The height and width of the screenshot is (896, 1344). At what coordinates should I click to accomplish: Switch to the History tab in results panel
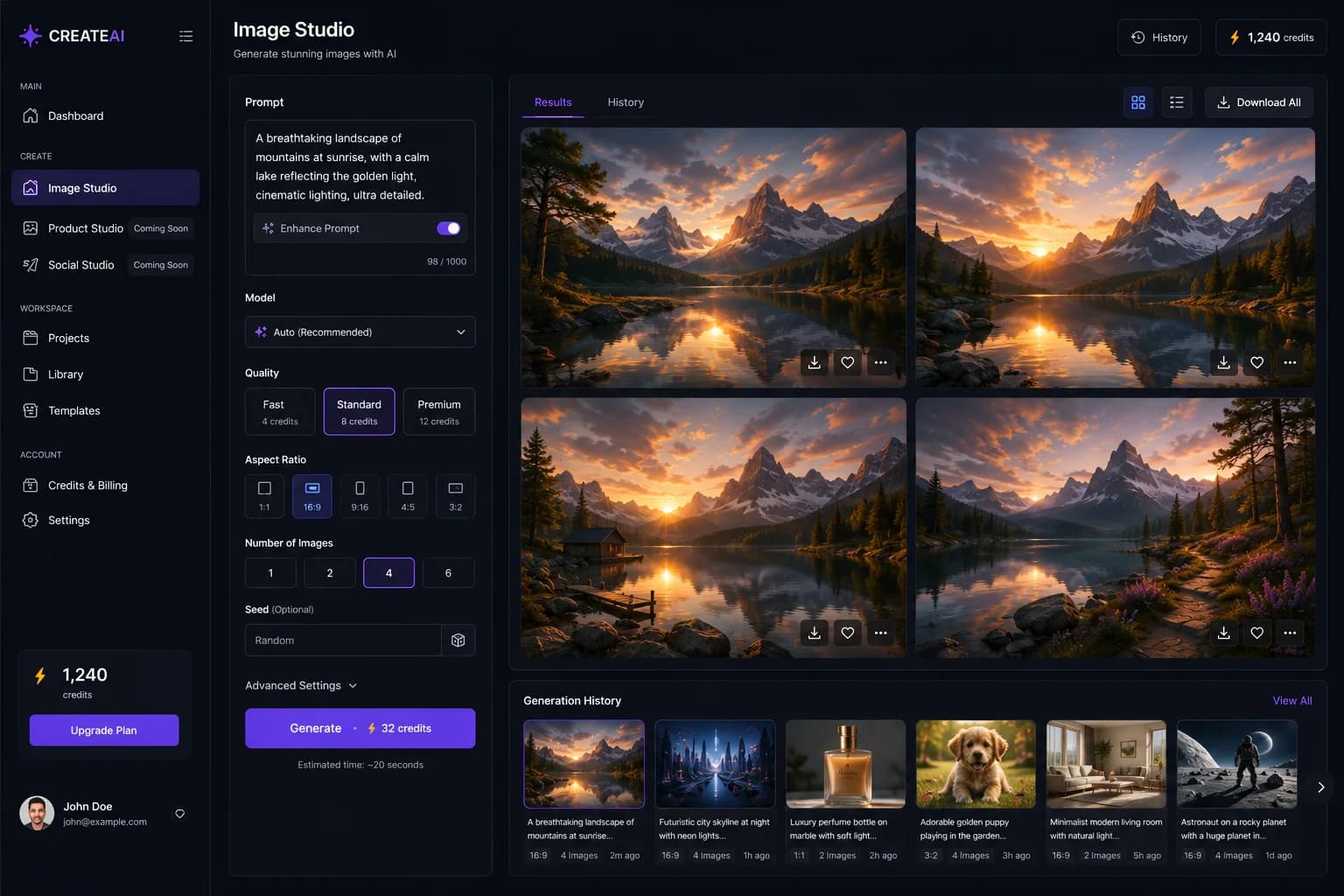(626, 102)
